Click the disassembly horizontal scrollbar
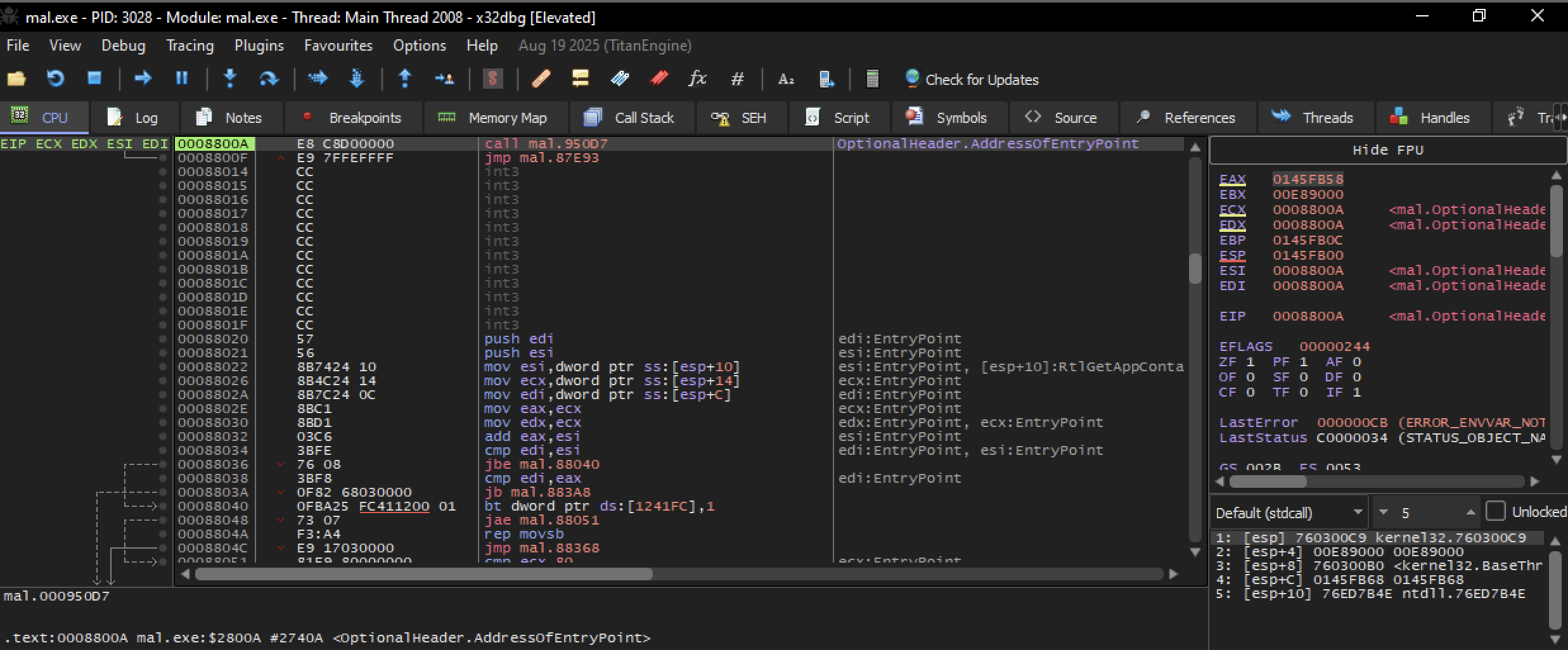The width and height of the screenshot is (1568, 650). coord(423,574)
